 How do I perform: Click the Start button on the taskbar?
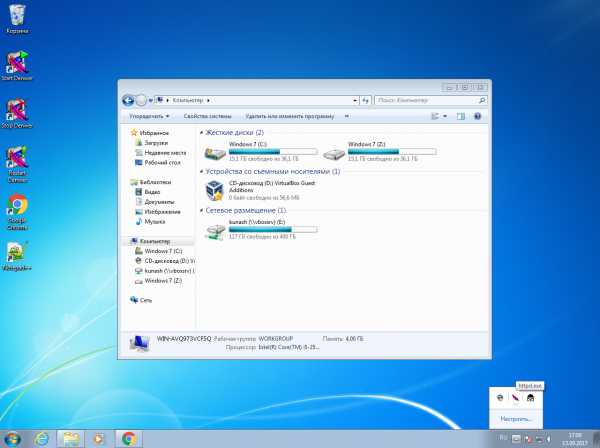(x=12, y=439)
